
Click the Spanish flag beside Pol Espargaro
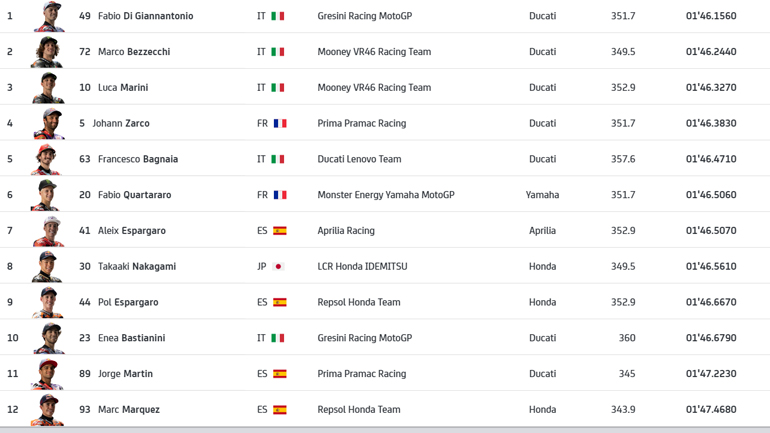pyautogui.click(x=280, y=302)
